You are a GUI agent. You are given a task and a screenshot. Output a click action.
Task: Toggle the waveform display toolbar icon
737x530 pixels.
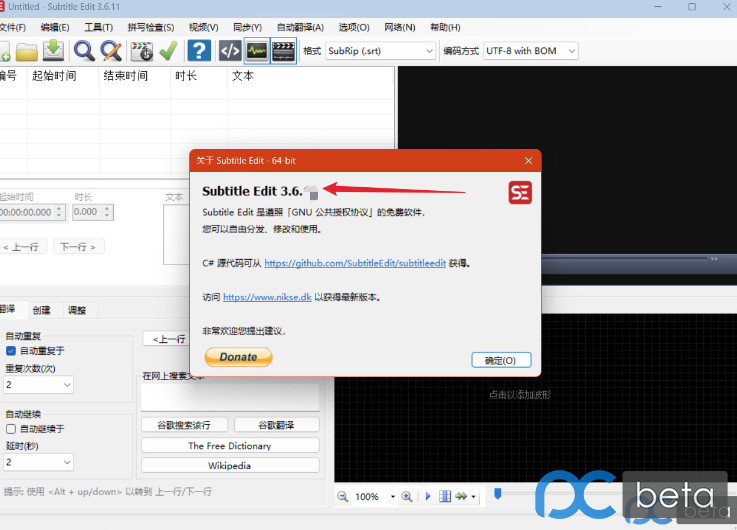pos(257,51)
